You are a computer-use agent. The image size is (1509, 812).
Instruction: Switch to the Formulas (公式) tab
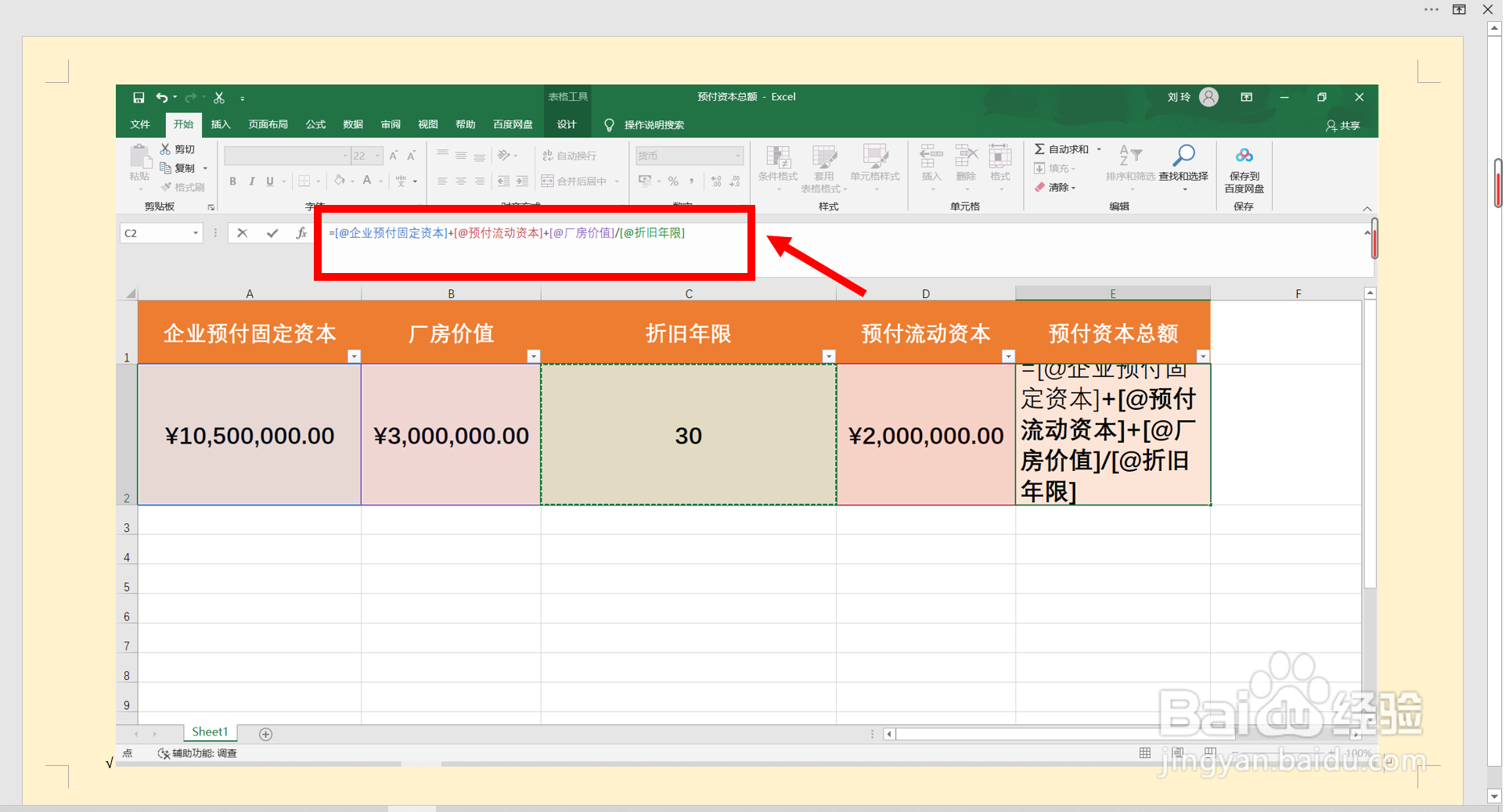click(x=315, y=124)
